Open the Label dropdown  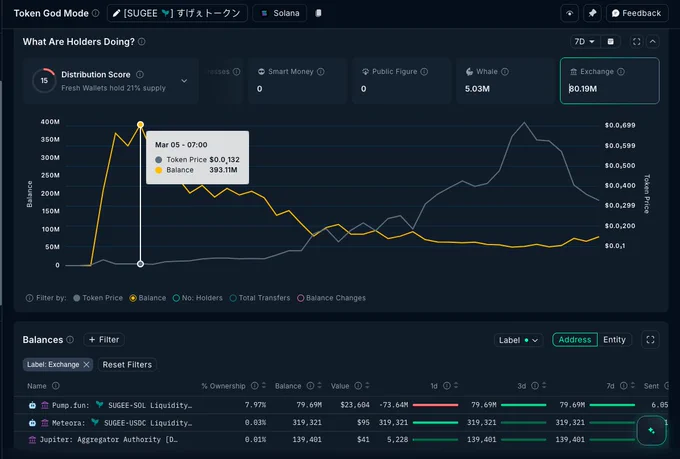(x=518, y=340)
